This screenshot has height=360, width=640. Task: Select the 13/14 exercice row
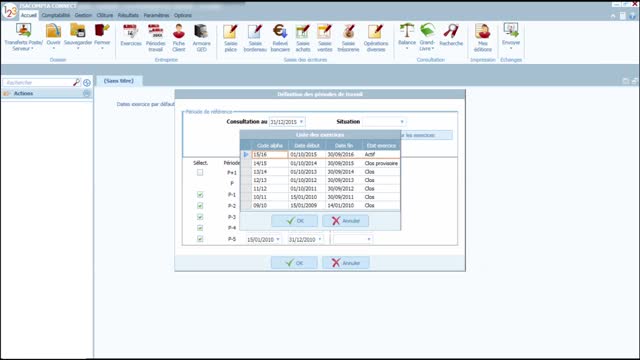(320, 172)
